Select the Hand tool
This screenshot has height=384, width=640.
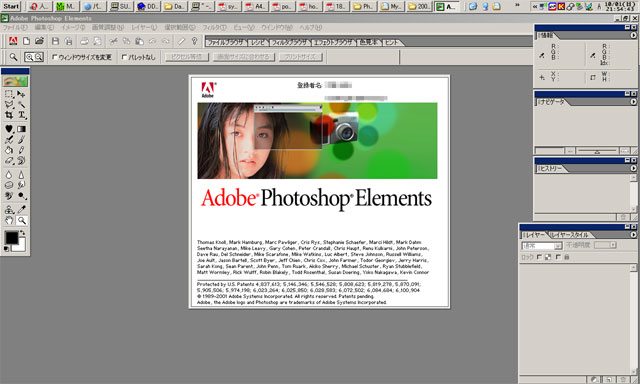(9, 220)
